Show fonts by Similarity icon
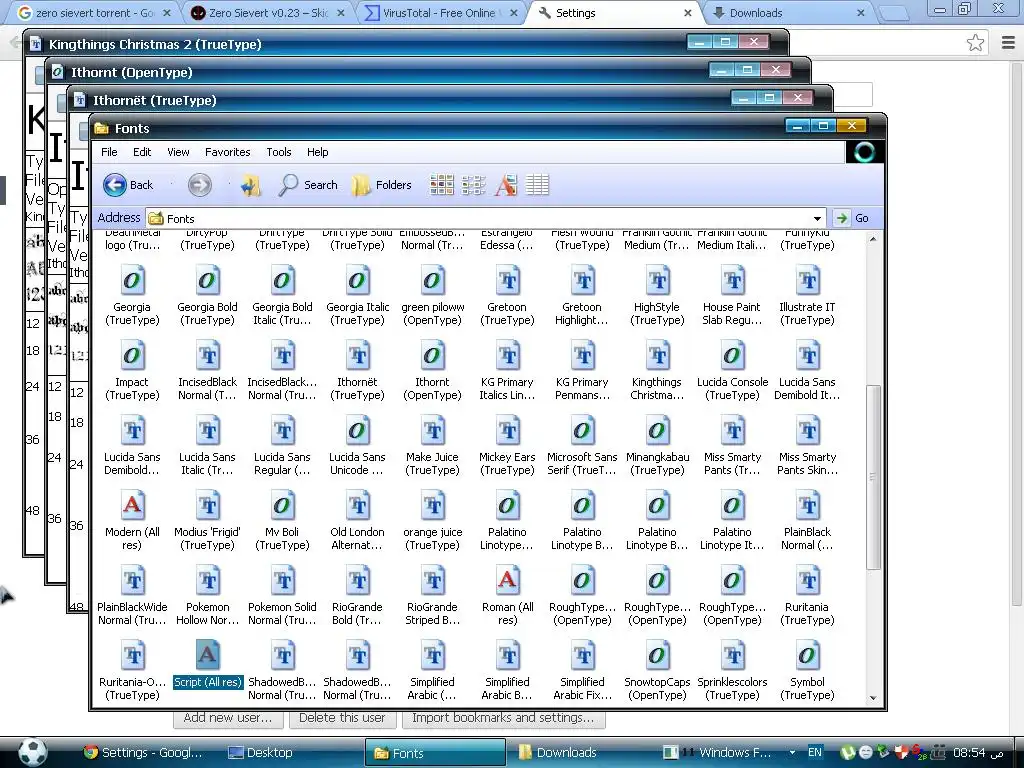Screen dimensions: 1024x768 (505, 185)
